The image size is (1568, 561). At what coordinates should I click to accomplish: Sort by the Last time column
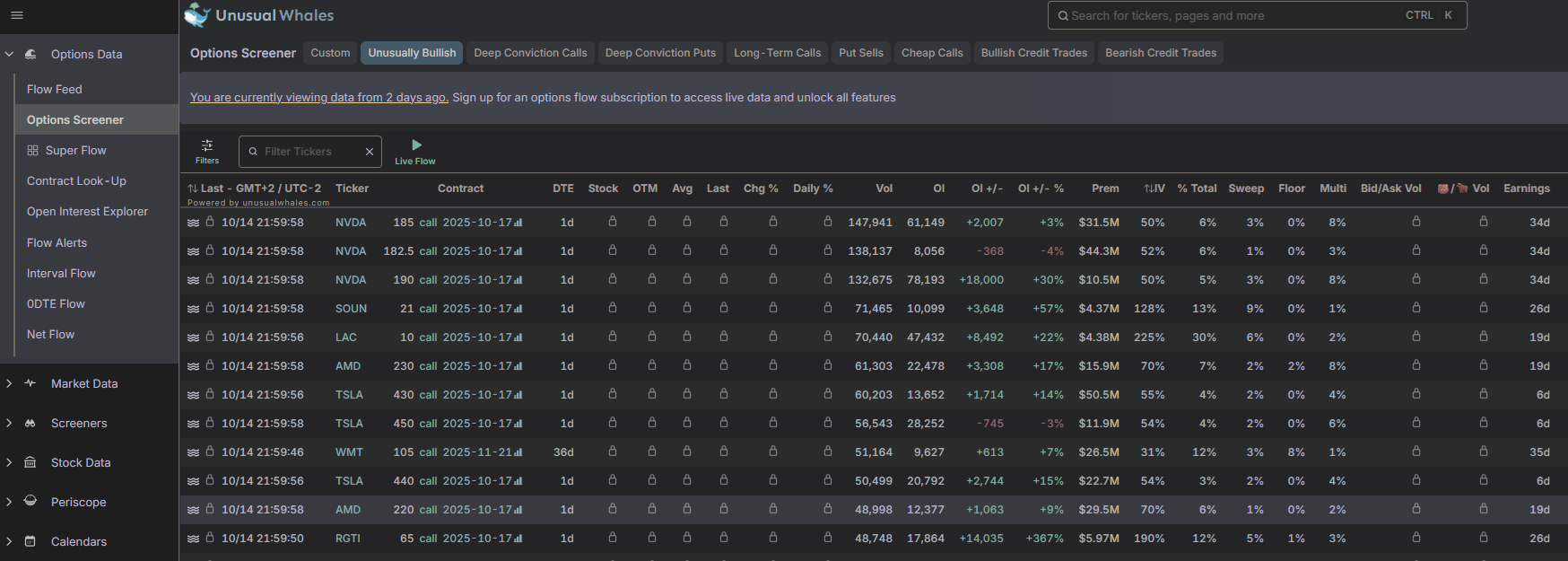[x=212, y=188]
